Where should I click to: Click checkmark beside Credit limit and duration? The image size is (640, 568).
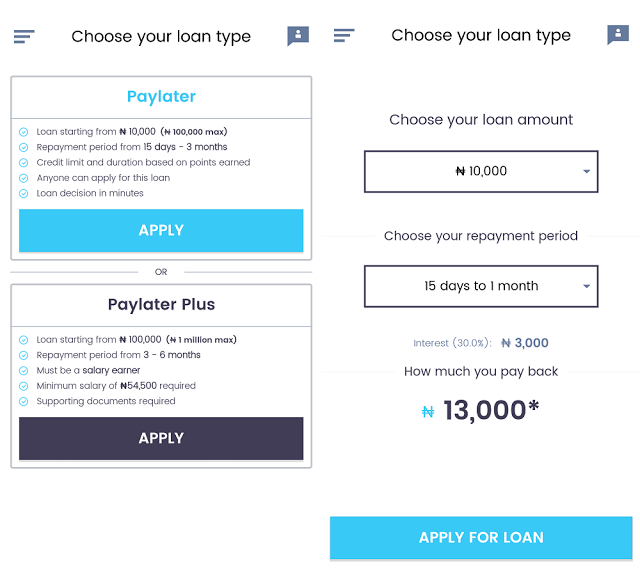point(24,163)
